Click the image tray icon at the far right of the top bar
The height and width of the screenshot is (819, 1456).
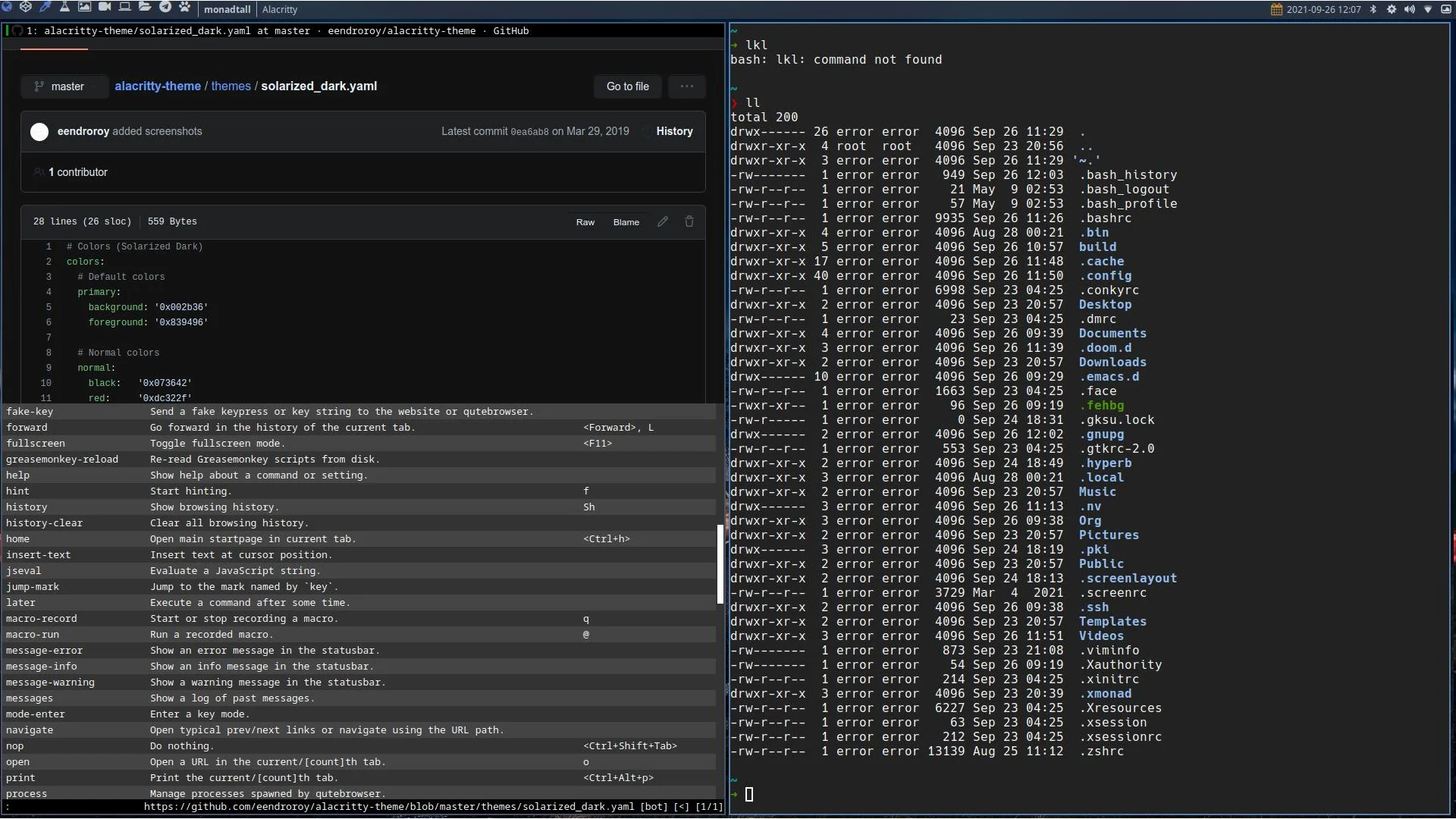point(1445,9)
